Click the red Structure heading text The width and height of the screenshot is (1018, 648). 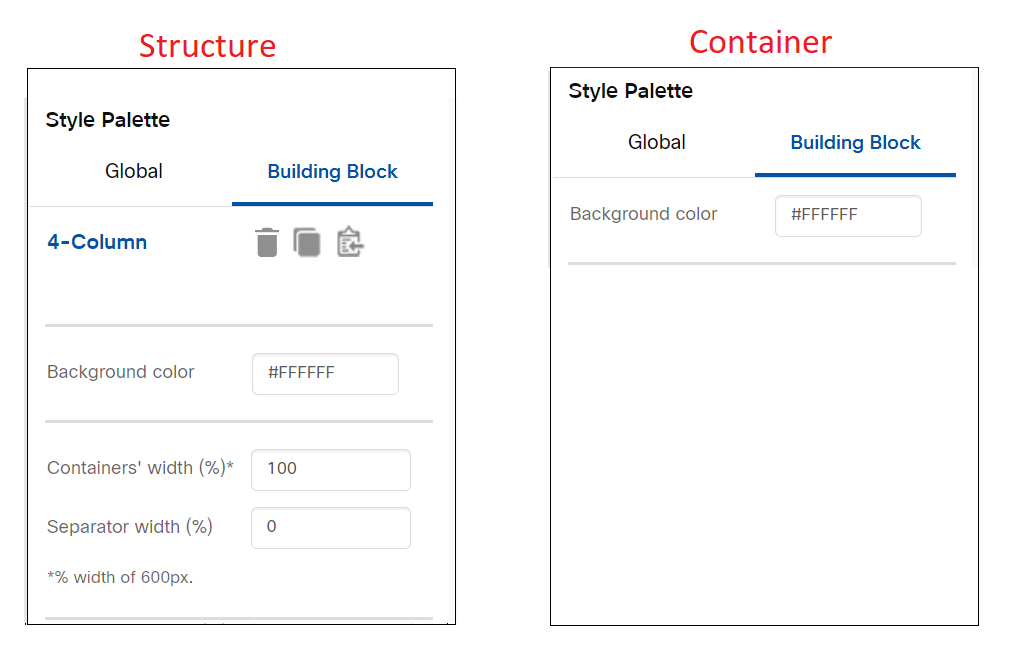coord(207,47)
